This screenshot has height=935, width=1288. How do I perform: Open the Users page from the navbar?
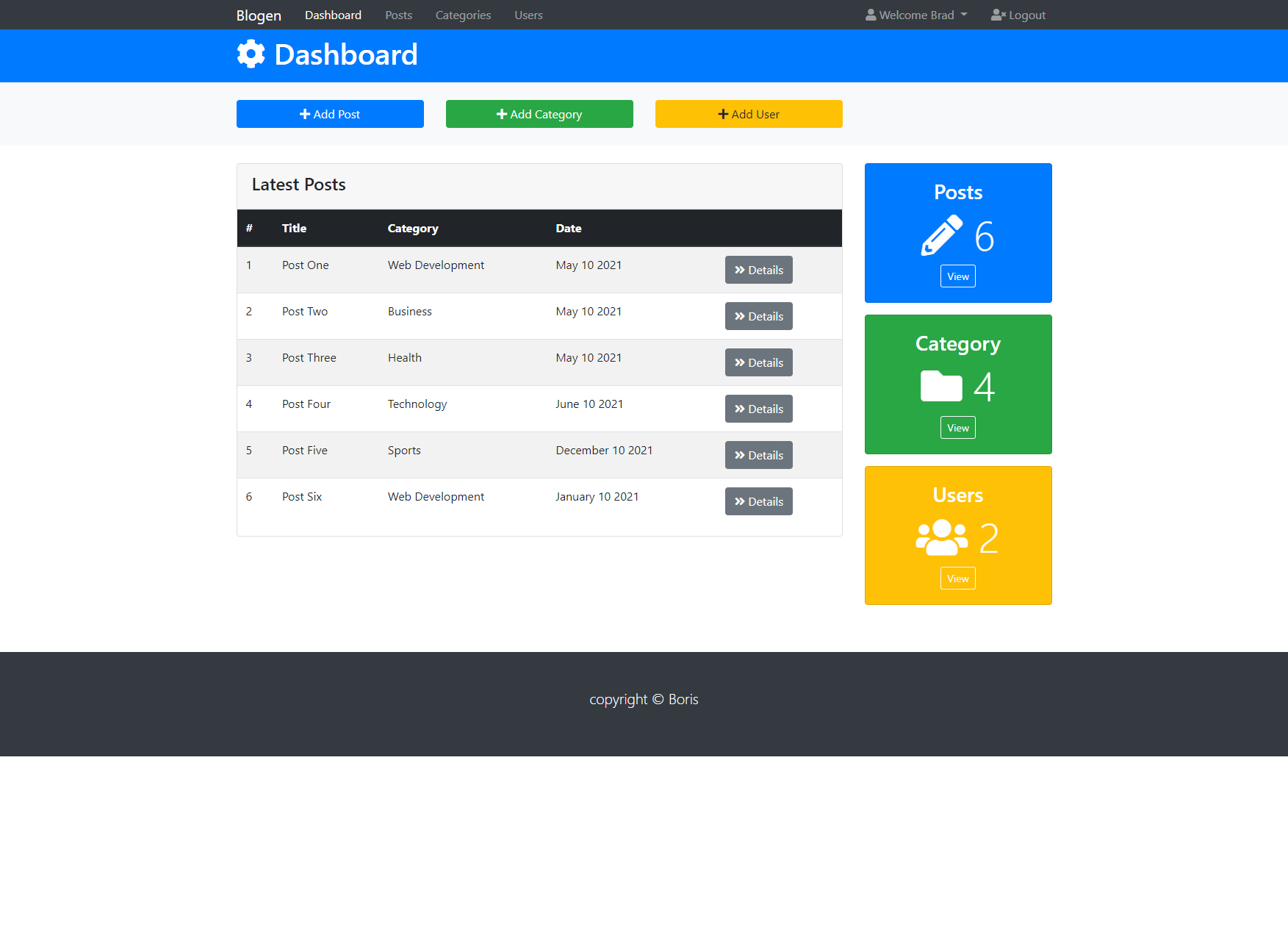[x=528, y=15]
